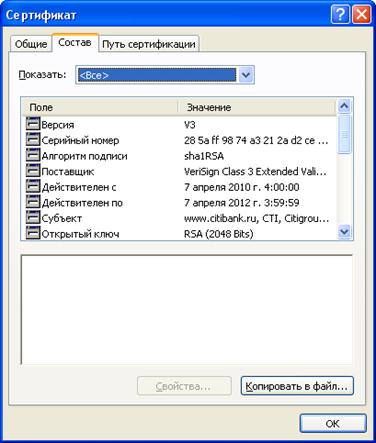The height and width of the screenshot is (443, 376).
Task: Click the www.citibank.ru subject value
Action: (x=256, y=219)
